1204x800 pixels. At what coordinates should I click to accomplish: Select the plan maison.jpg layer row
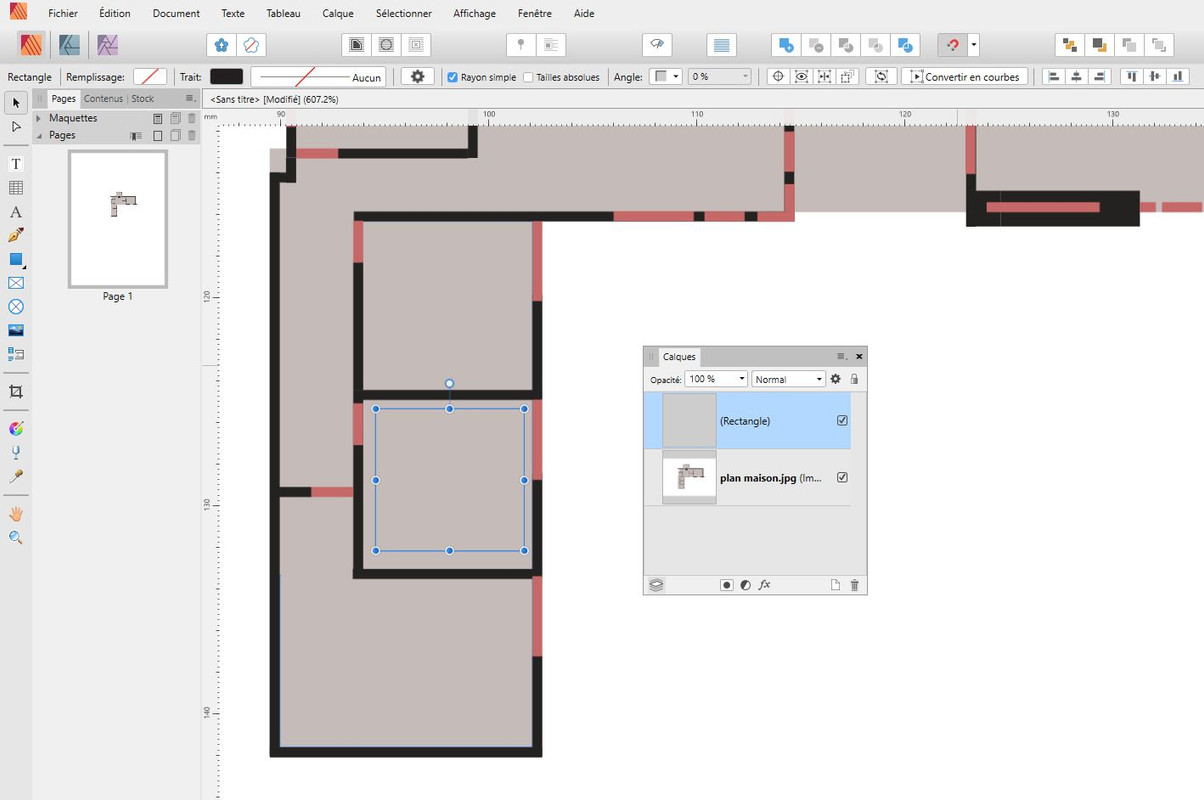pyautogui.click(x=747, y=477)
